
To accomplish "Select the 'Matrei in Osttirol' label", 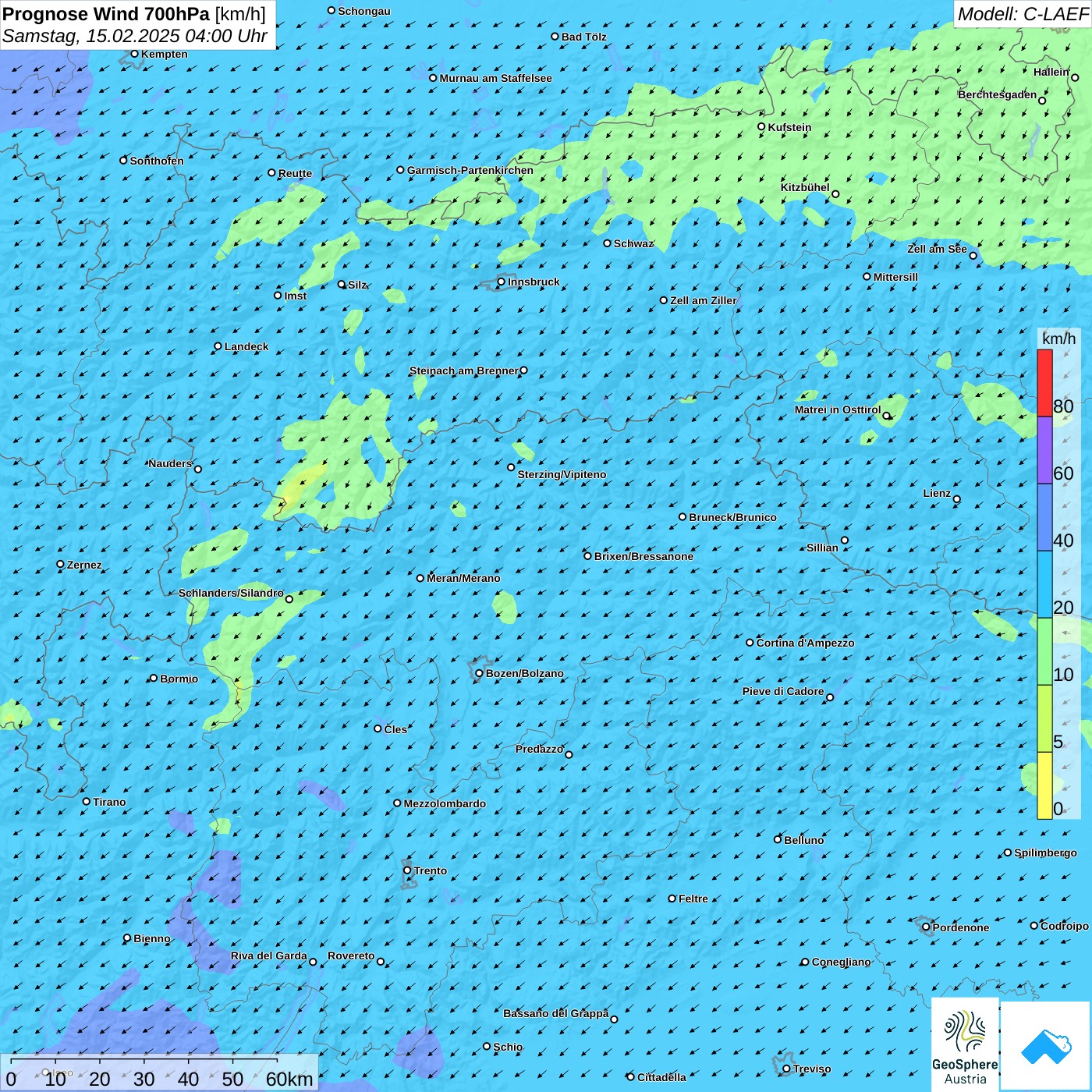I will (x=838, y=409).
